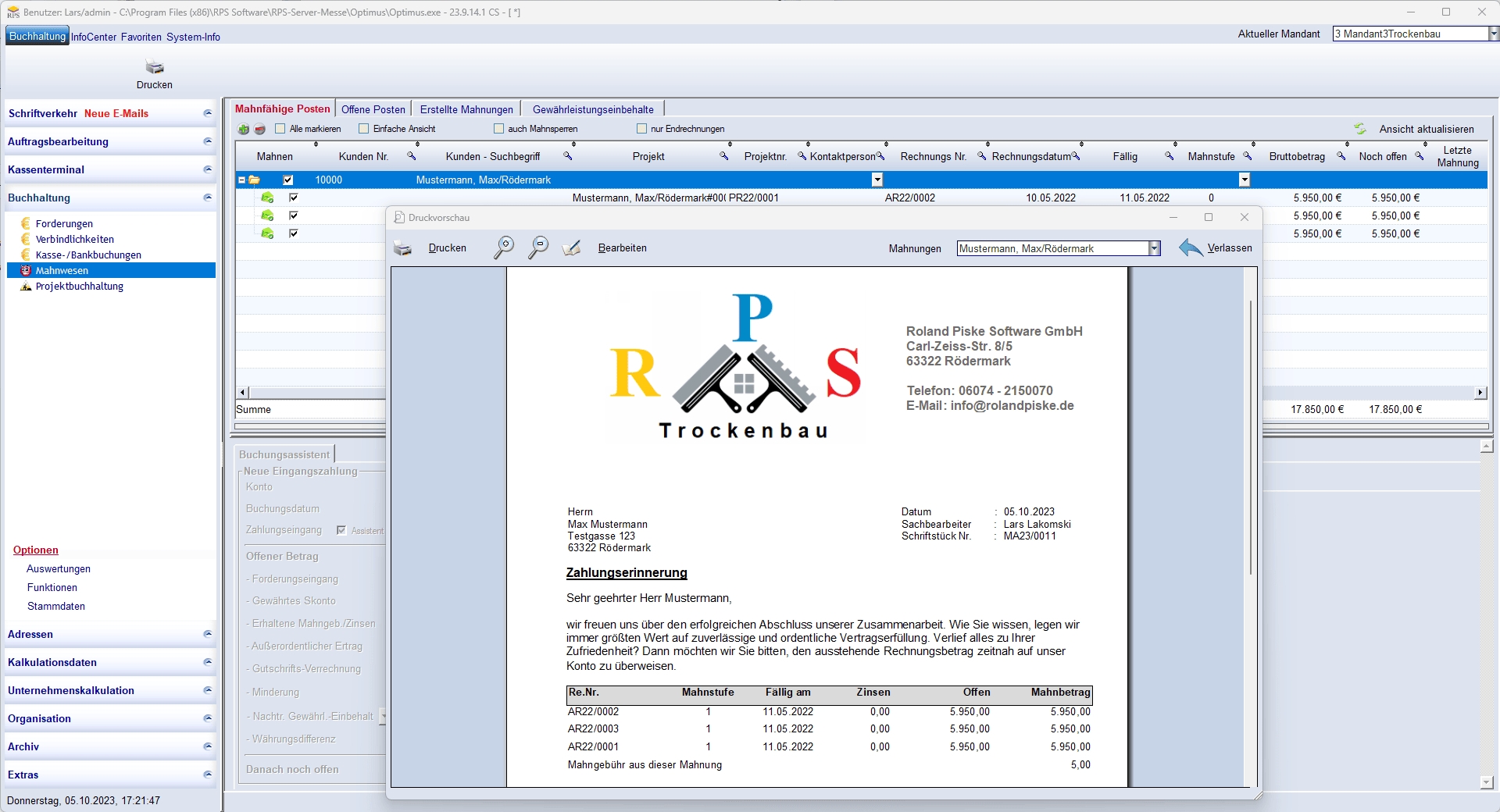Select Projektbuchhaltung in the Buchhaltung tree
This screenshot has height=812, width=1500.
pyautogui.click(x=80, y=286)
